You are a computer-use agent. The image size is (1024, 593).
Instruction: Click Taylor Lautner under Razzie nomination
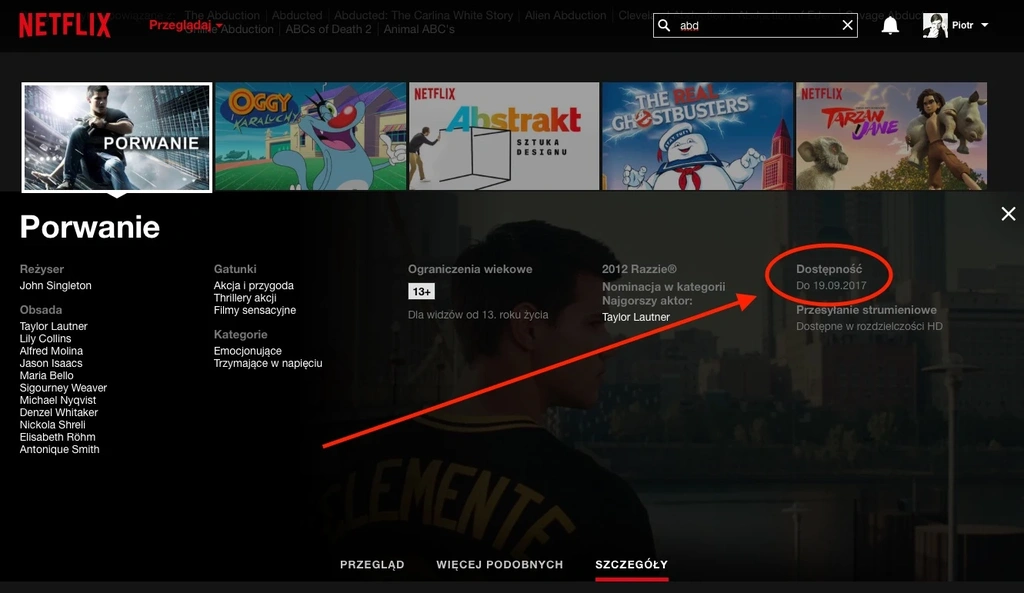(636, 317)
